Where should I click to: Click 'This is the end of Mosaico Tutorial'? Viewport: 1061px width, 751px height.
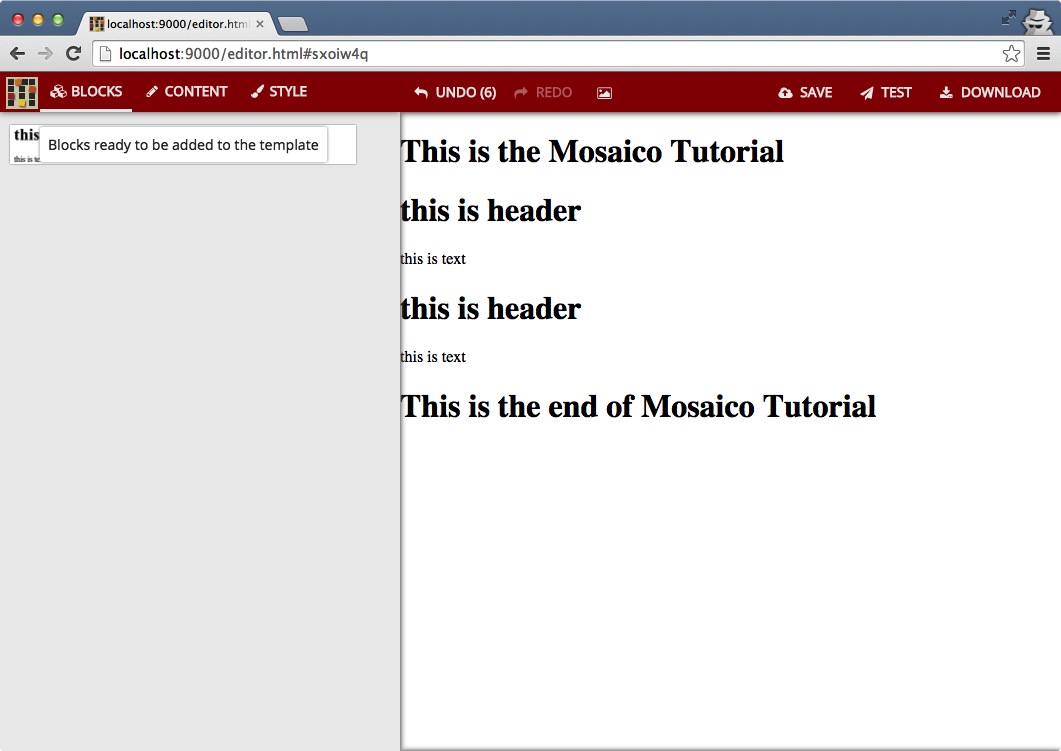(x=638, y=407)
